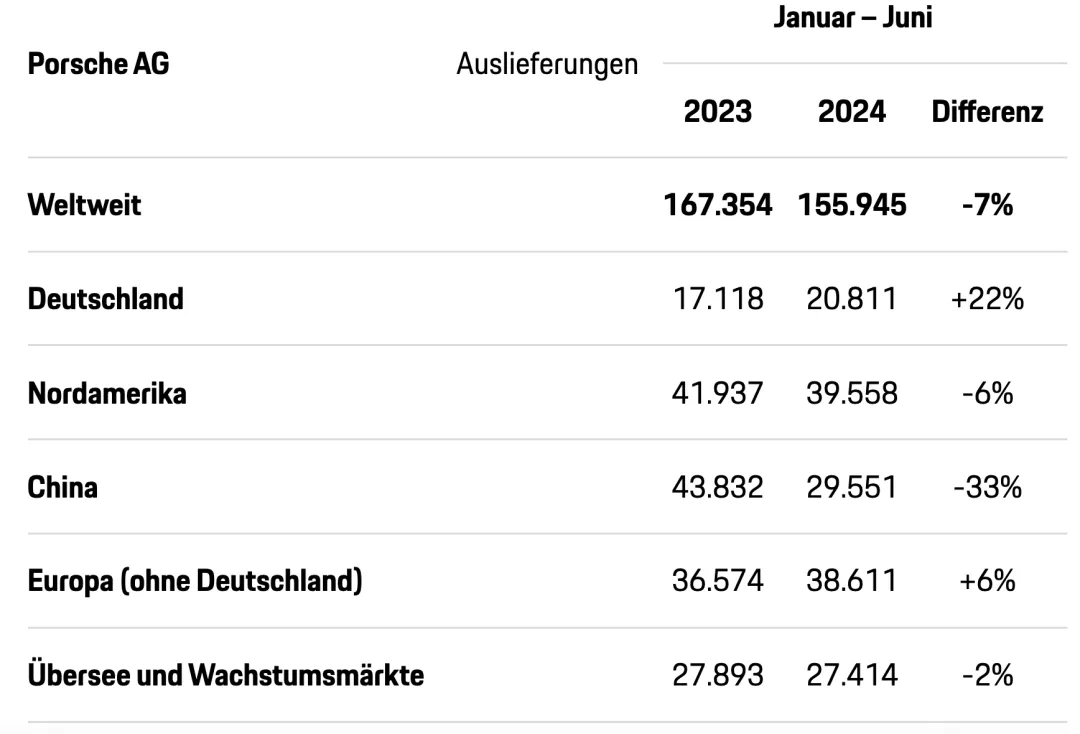This screenshot has height=734, width=1080.
Task: Select the 27.893 cell for Übersee
Action: (x=717, y=675)
